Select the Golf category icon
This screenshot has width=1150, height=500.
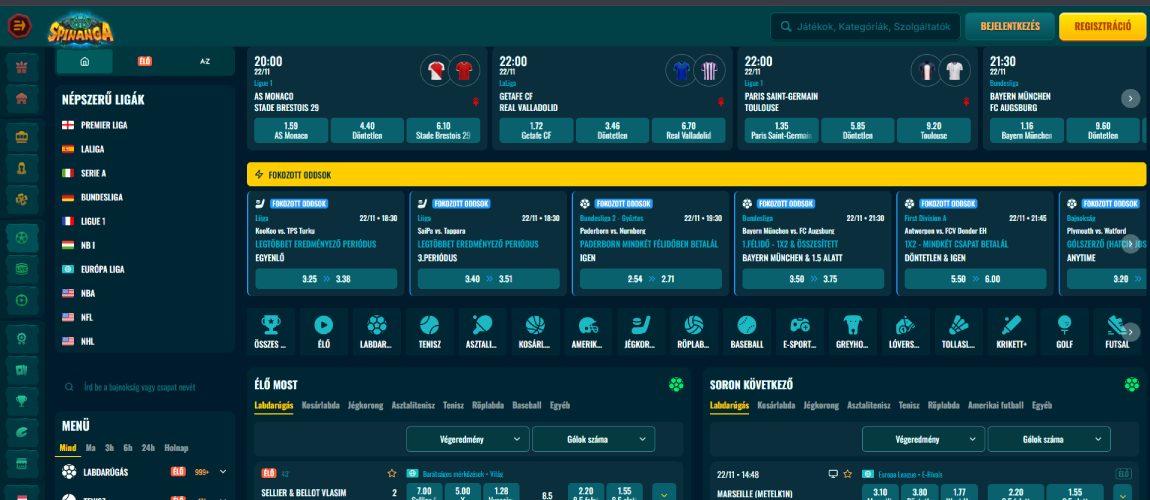point(1064,331)
